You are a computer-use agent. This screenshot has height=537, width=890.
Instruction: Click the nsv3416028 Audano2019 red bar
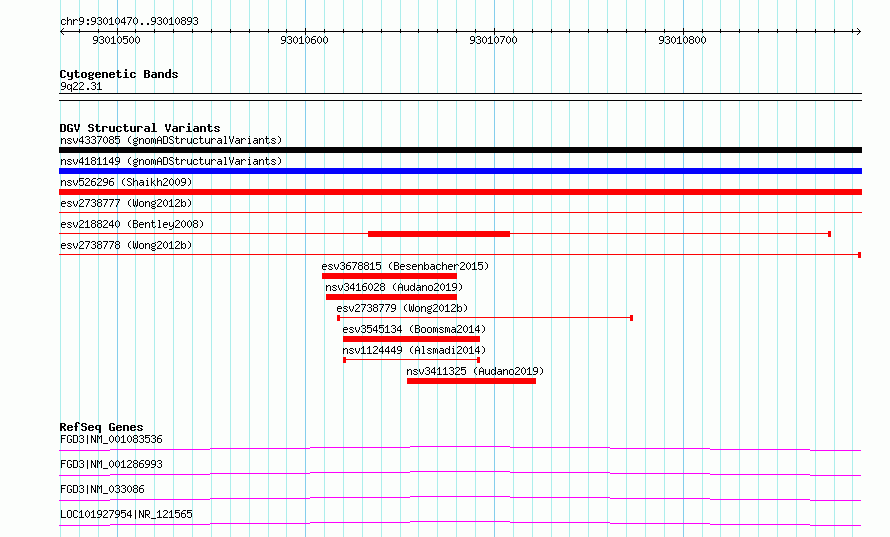click(x=391, y=297)
